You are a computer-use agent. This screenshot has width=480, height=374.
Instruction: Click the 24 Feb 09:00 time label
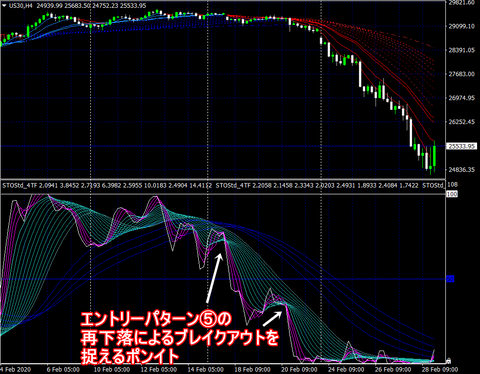click(x=346, y=370)
